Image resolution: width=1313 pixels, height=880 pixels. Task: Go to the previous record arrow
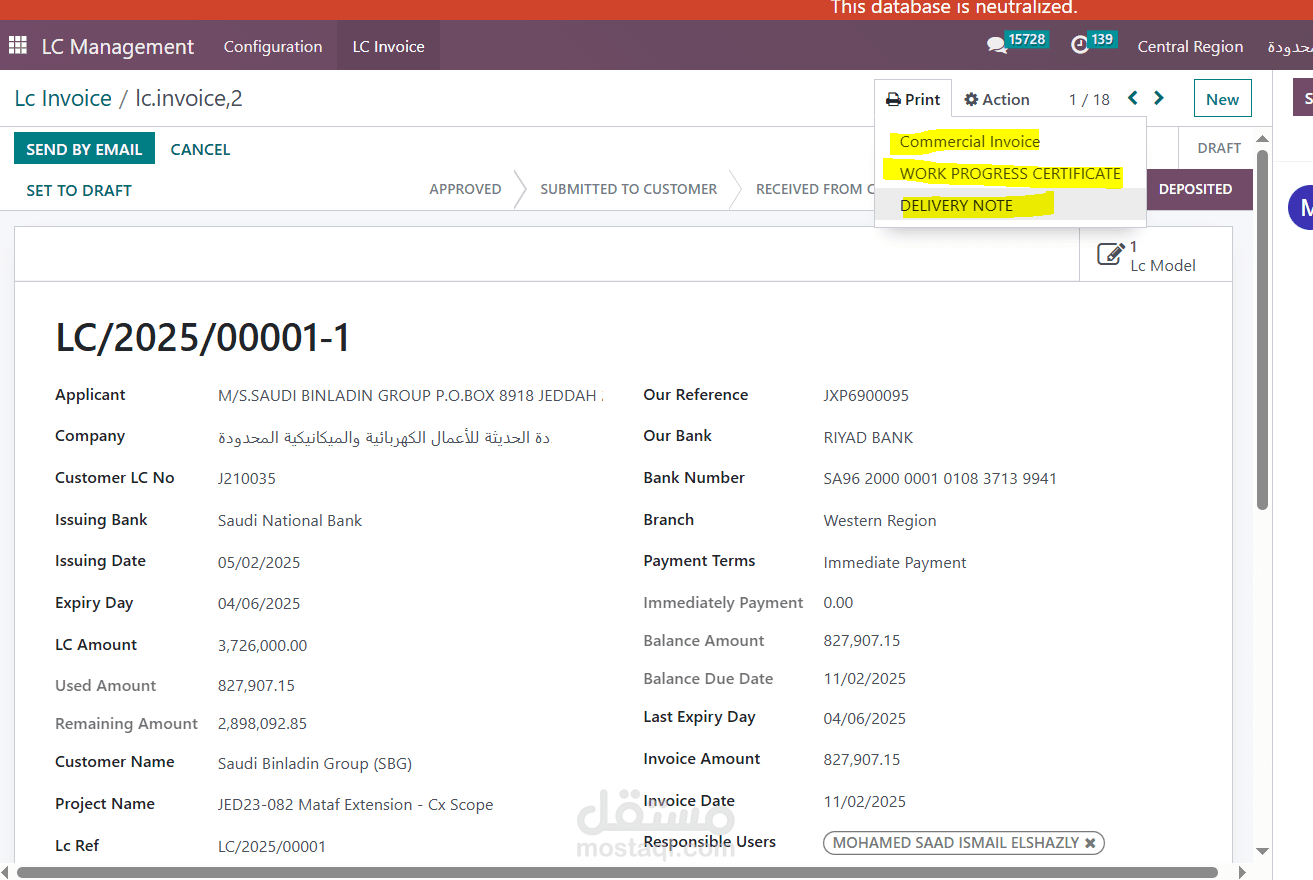(x=1133, y=98)
